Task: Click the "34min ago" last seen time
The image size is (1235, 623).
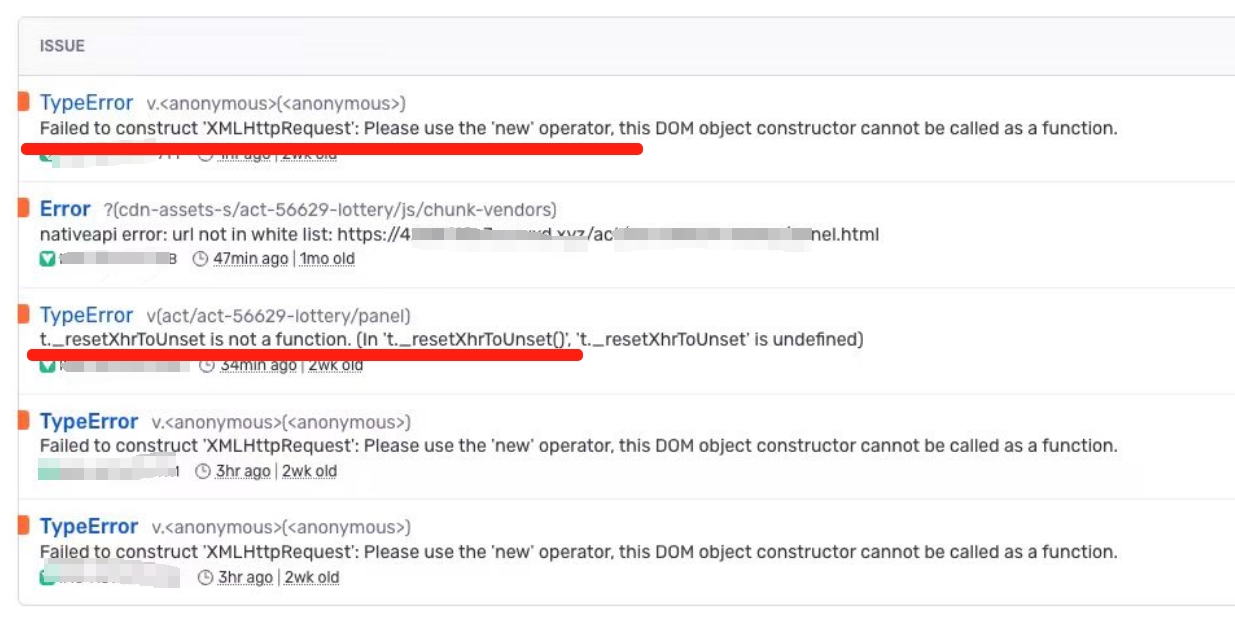Action: coord(258,365)
